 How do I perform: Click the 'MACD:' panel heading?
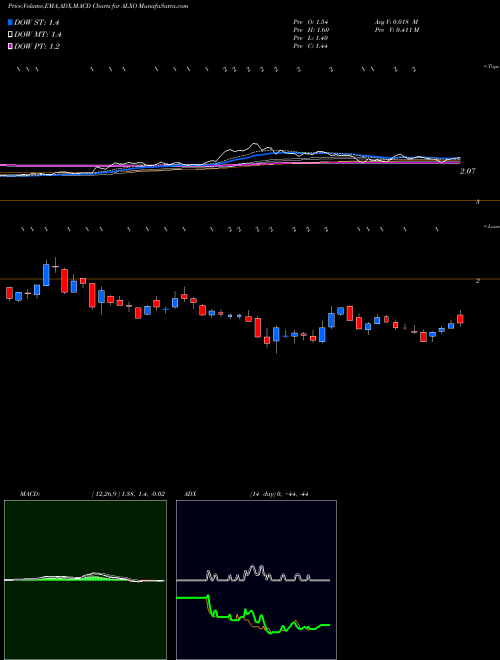pos(30,494)
